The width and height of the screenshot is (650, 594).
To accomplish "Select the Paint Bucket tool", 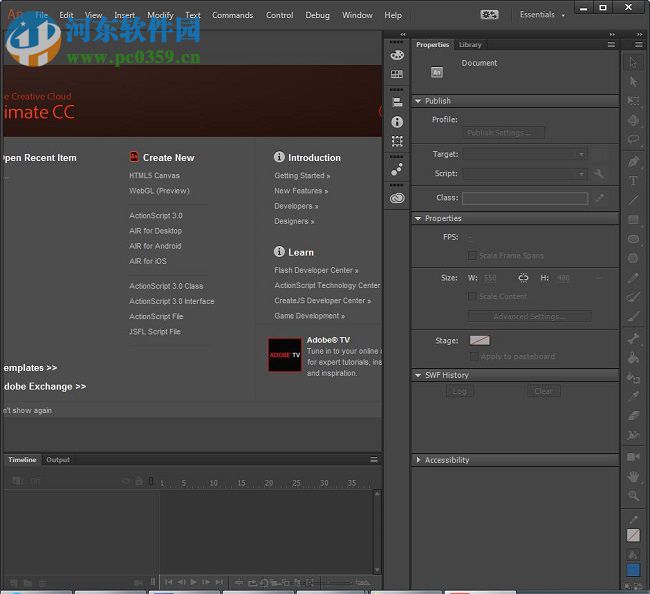I will tap(633, 358).
